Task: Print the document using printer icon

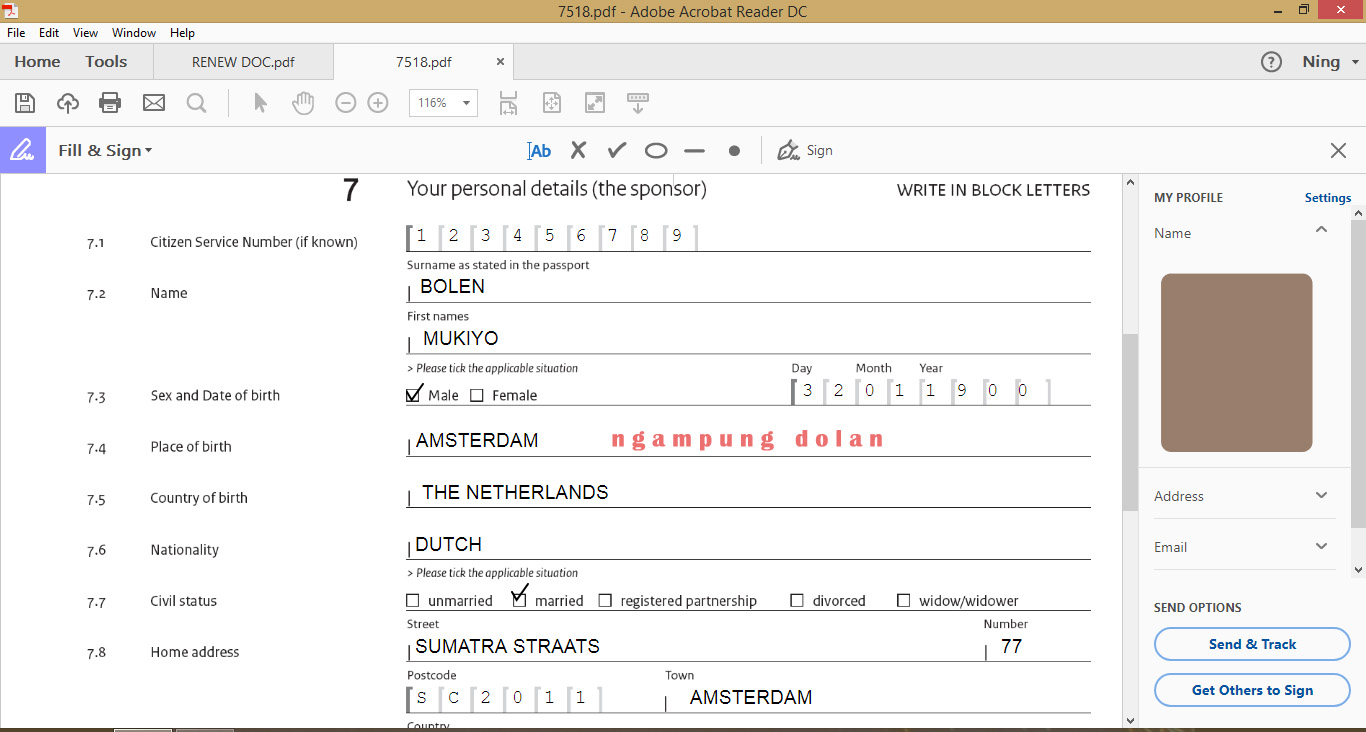Action: tap(110, 102)
